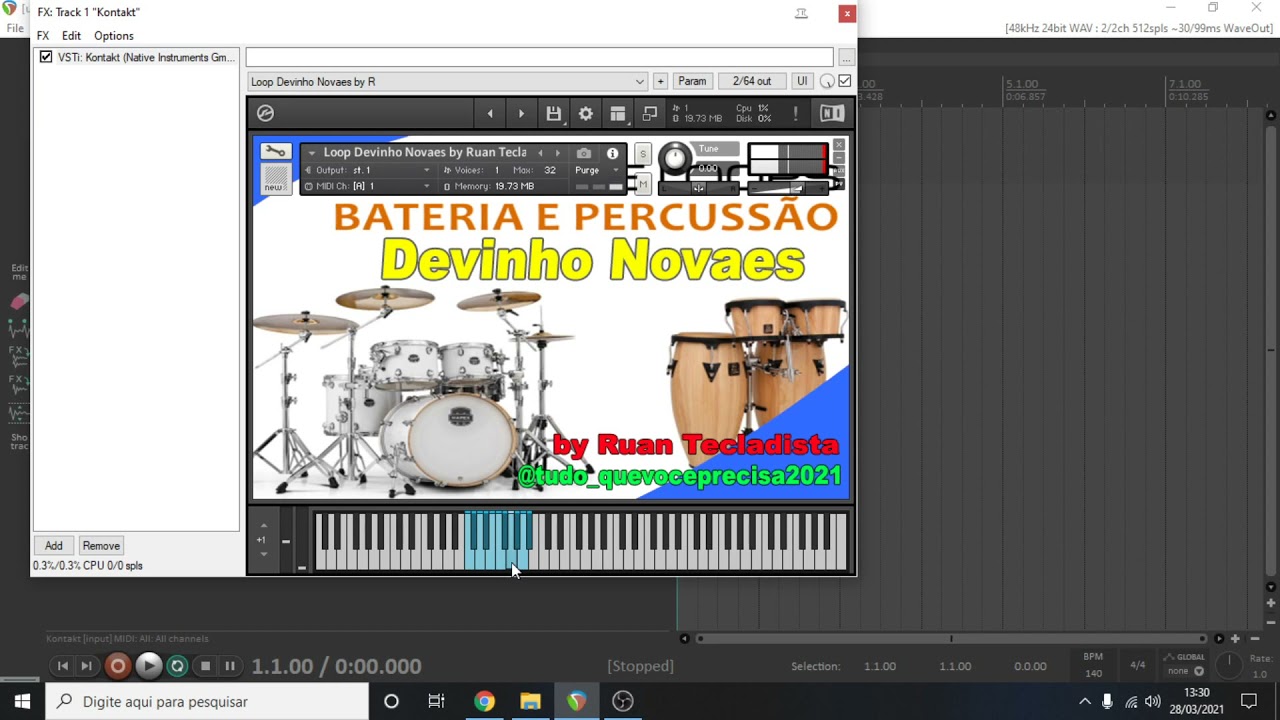Open File Explorer from the taskbar
The width and height of the screenshot is (1280, 720).
(x=530, y=701)
